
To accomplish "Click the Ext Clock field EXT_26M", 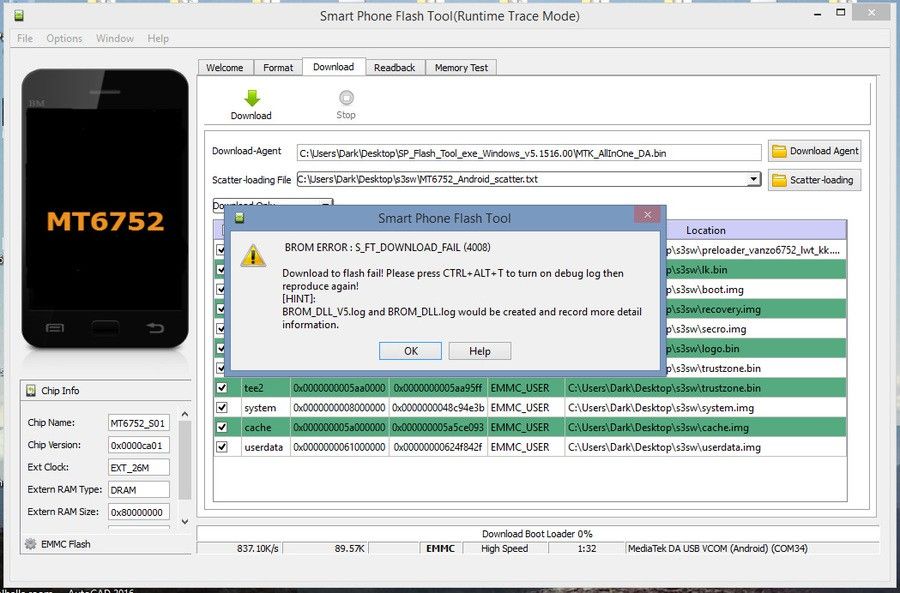I will coord(138,467).
